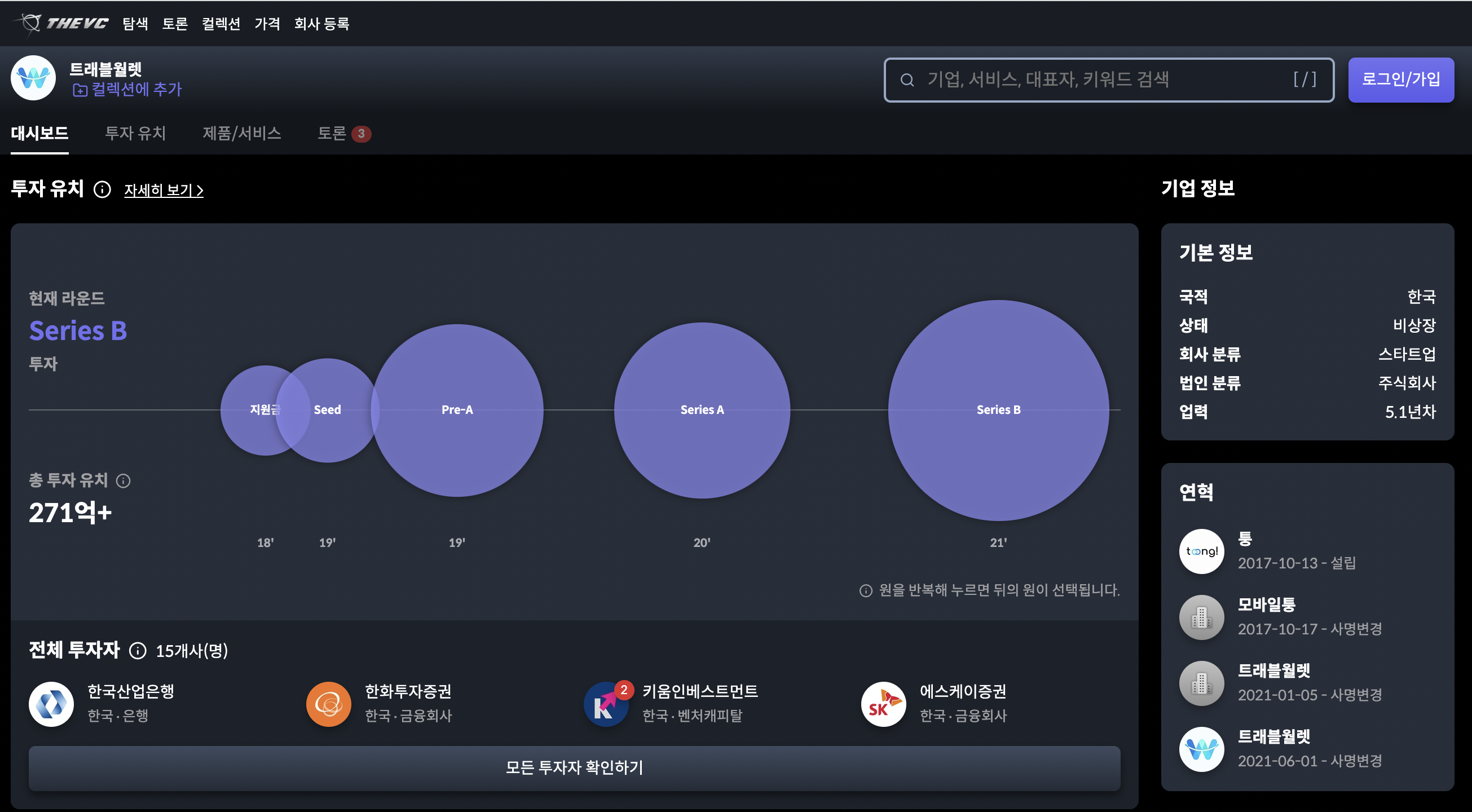1472x812 pixels.
Task: Open 한화투자증권 investor logo
Action: (x=329, y=704)
